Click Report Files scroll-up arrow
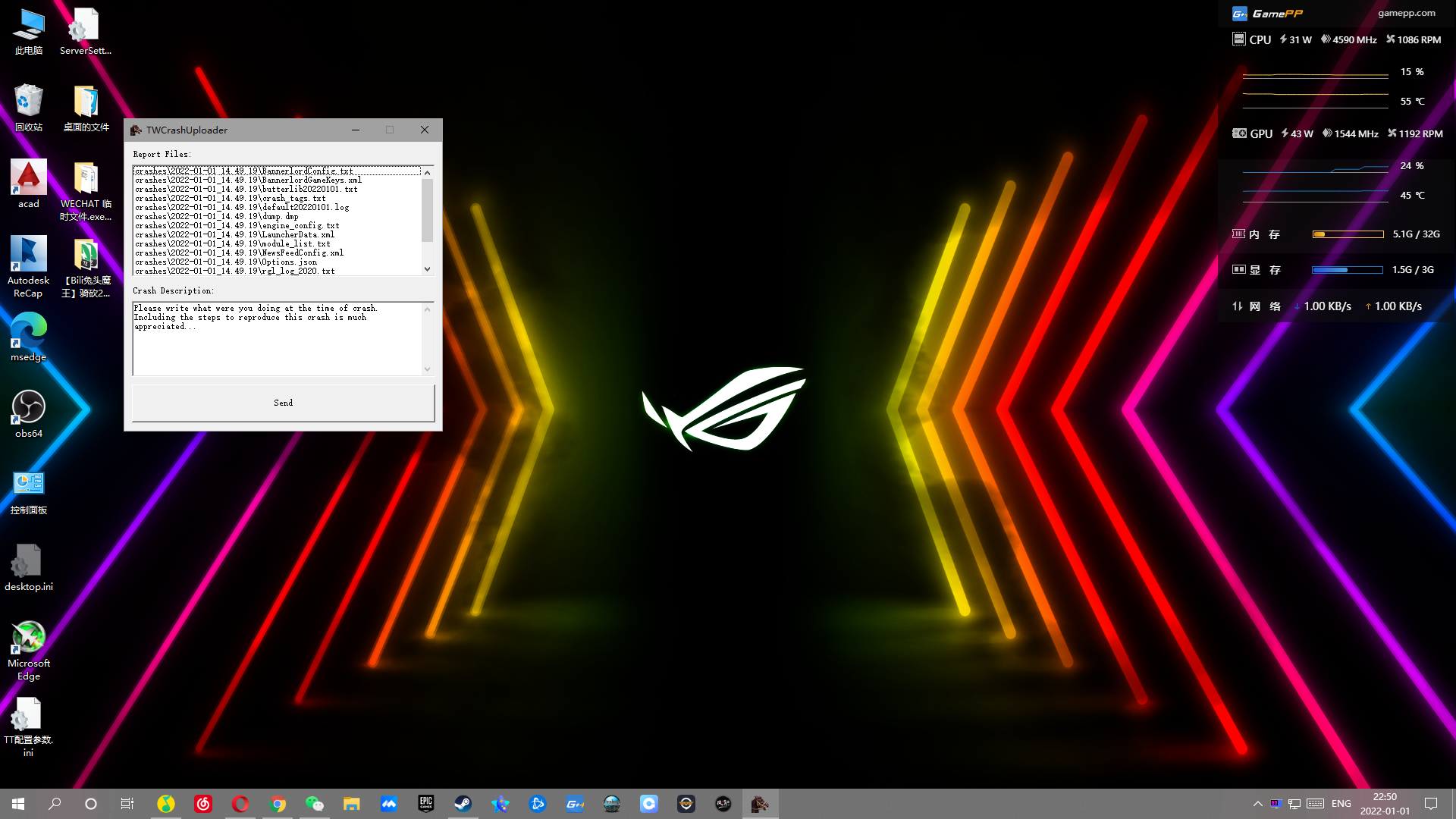The height and width of the screenshot is (819, 1456). 428,172
